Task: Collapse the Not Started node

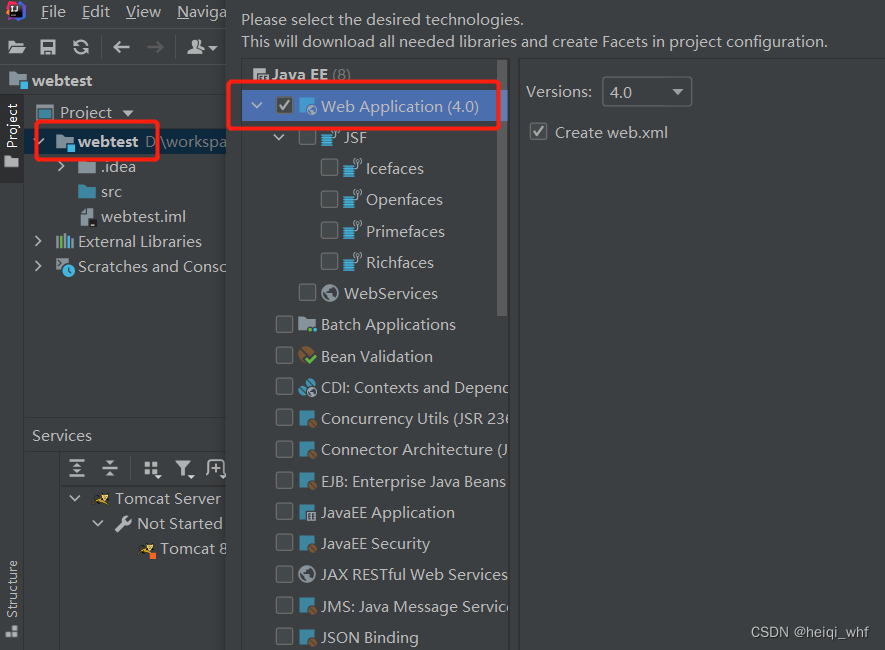Action: (98, 524)
